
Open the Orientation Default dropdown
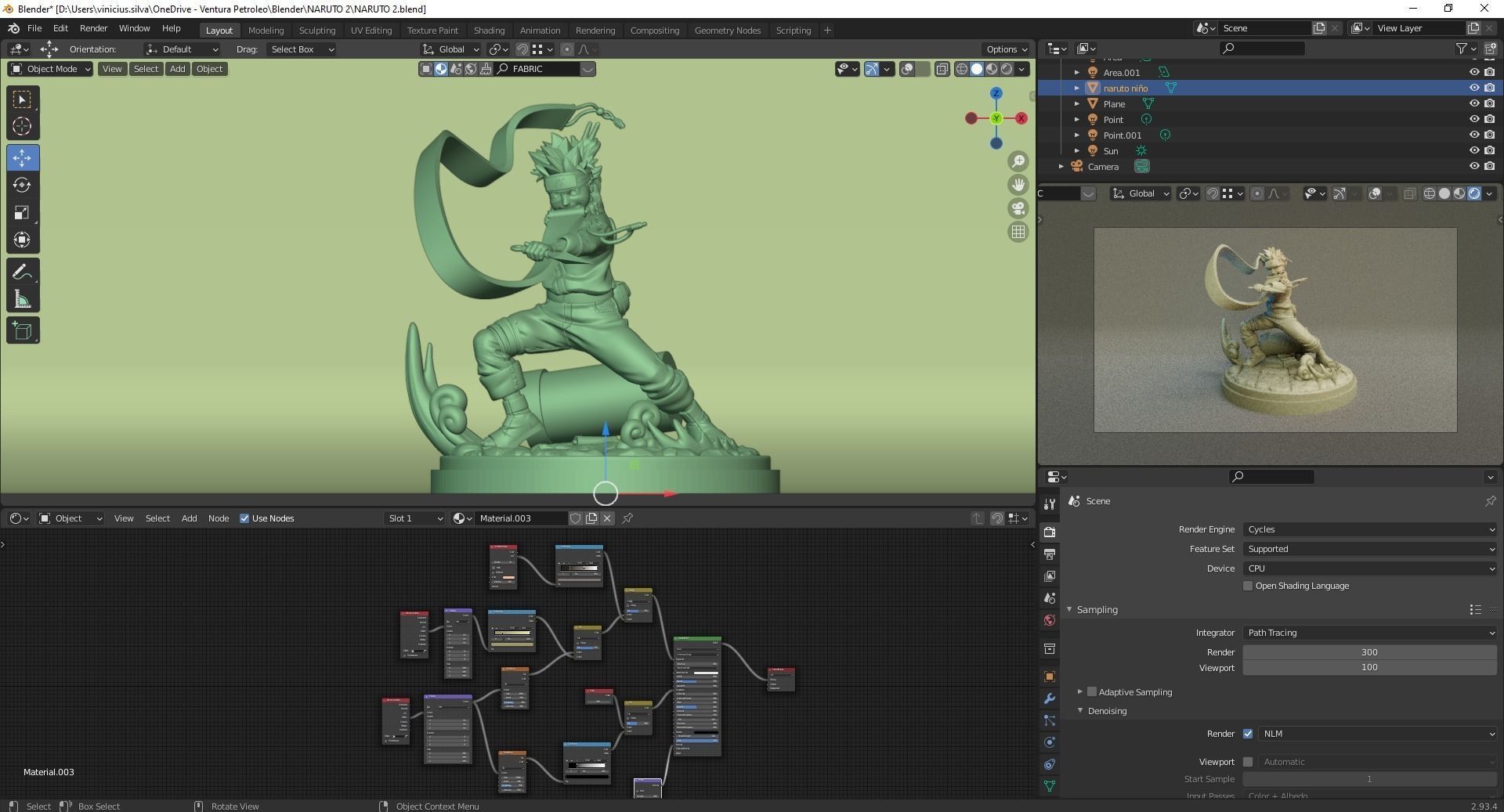tap(182, 49)
